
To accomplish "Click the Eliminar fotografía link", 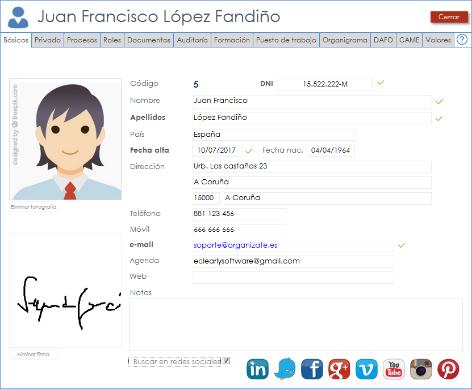I will coord(33,207).
